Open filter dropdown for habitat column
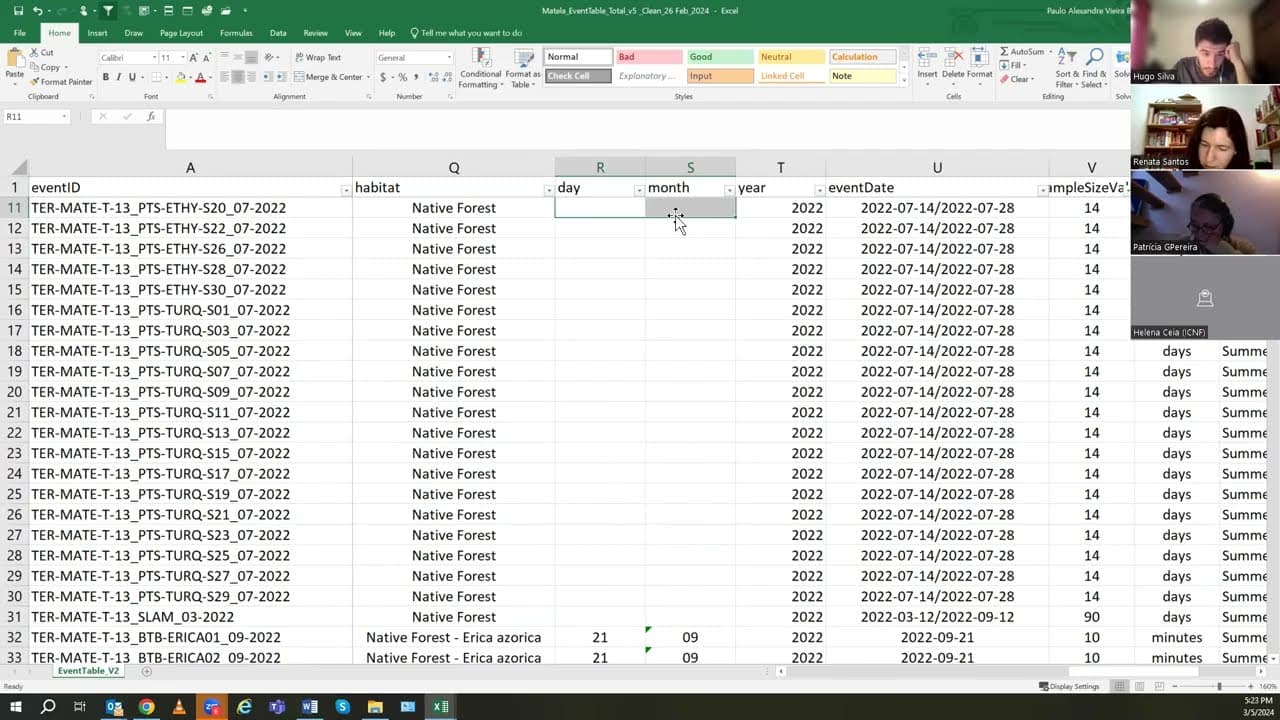 coord(548,189)
